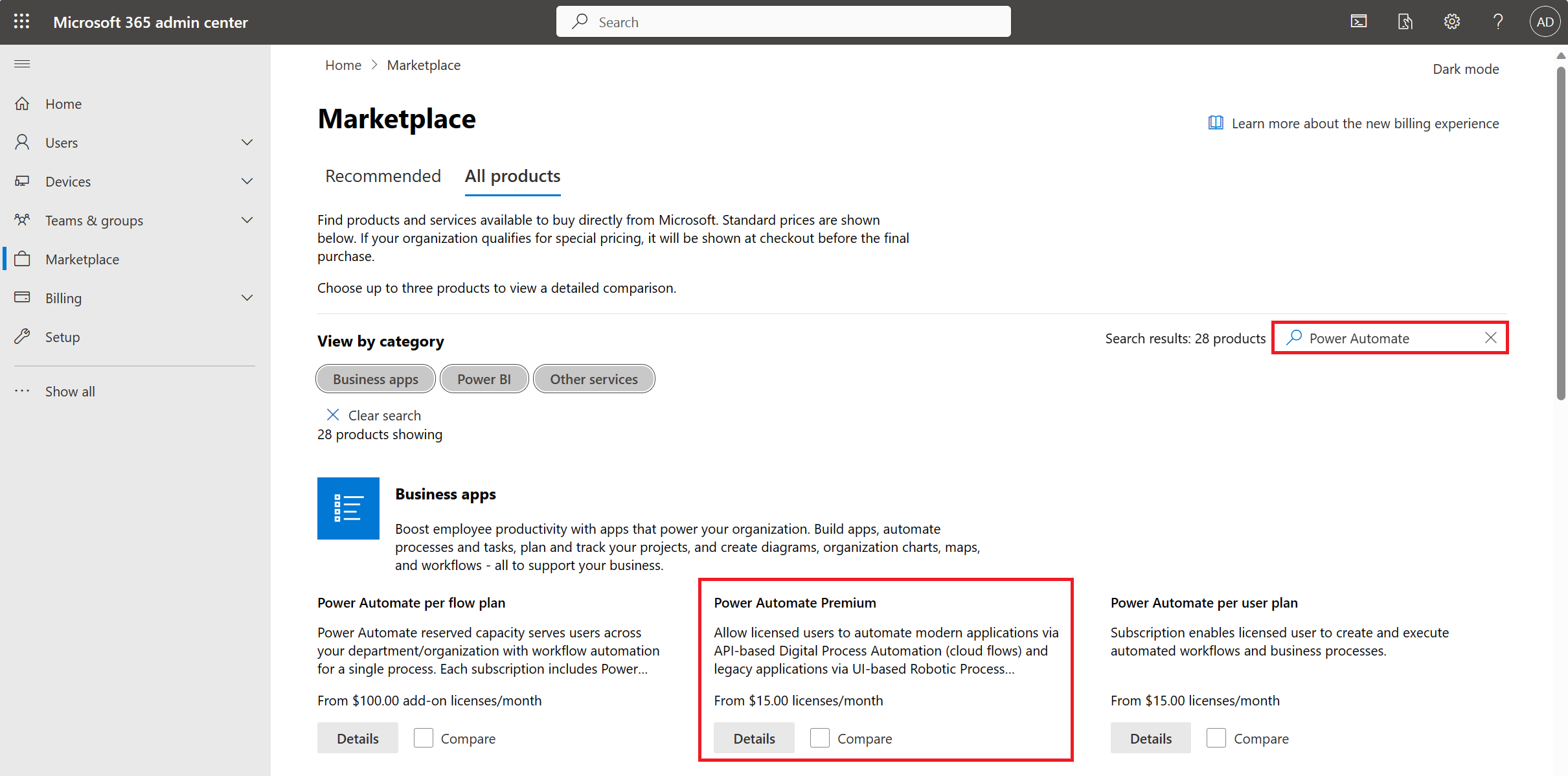Click the Business apps category filter
The image size is (1568, 776).
[375, 379]
